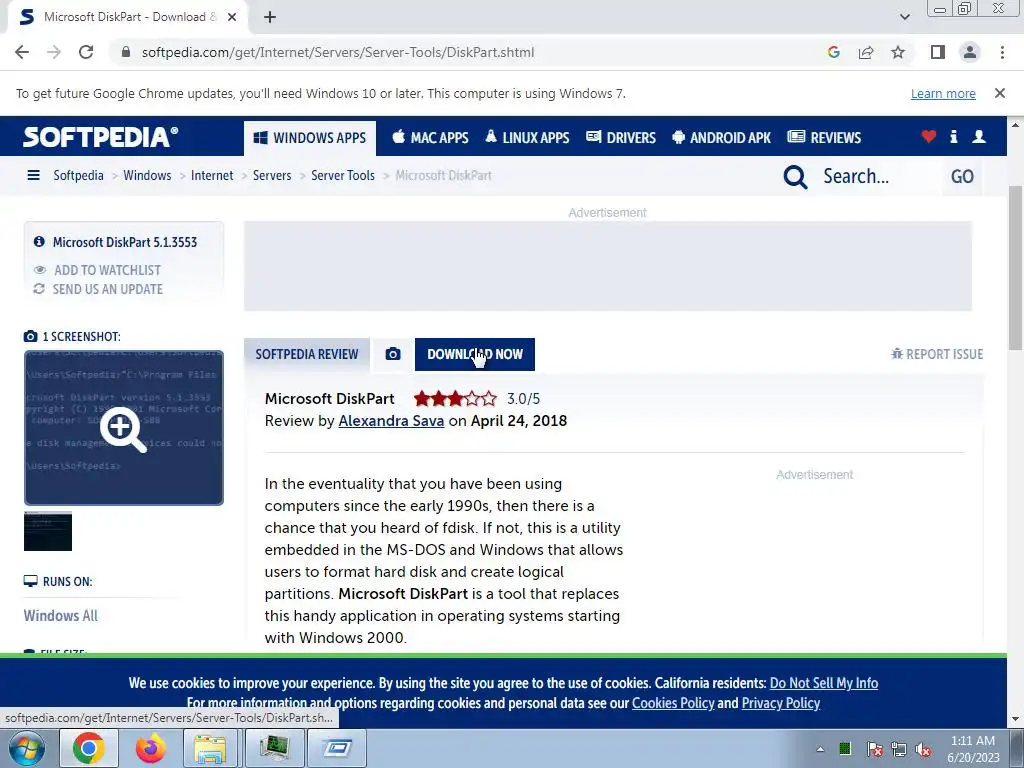Click the address bar URL

click(x=338, y=52)
